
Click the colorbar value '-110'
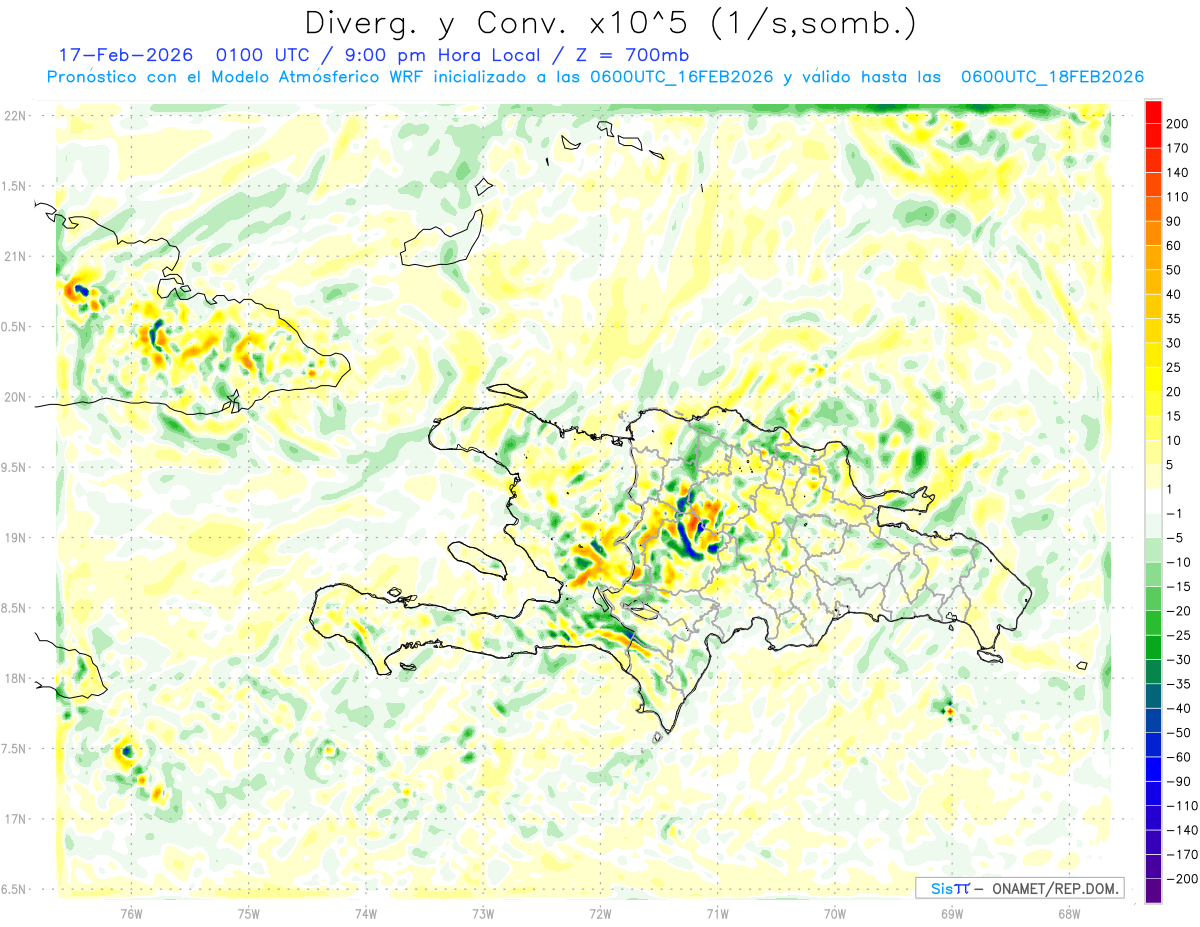[1182, 806]
